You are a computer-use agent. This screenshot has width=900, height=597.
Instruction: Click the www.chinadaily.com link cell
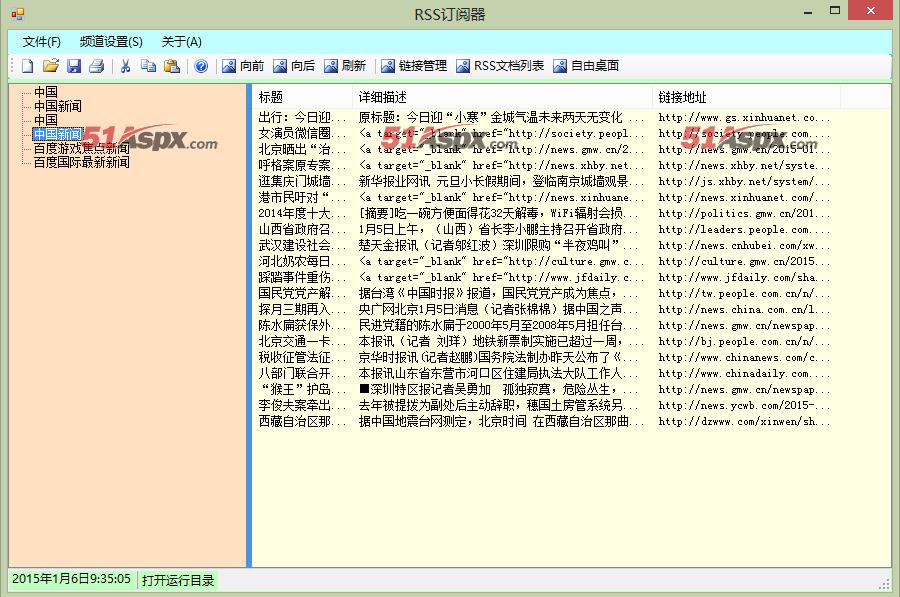coord(744,374)
